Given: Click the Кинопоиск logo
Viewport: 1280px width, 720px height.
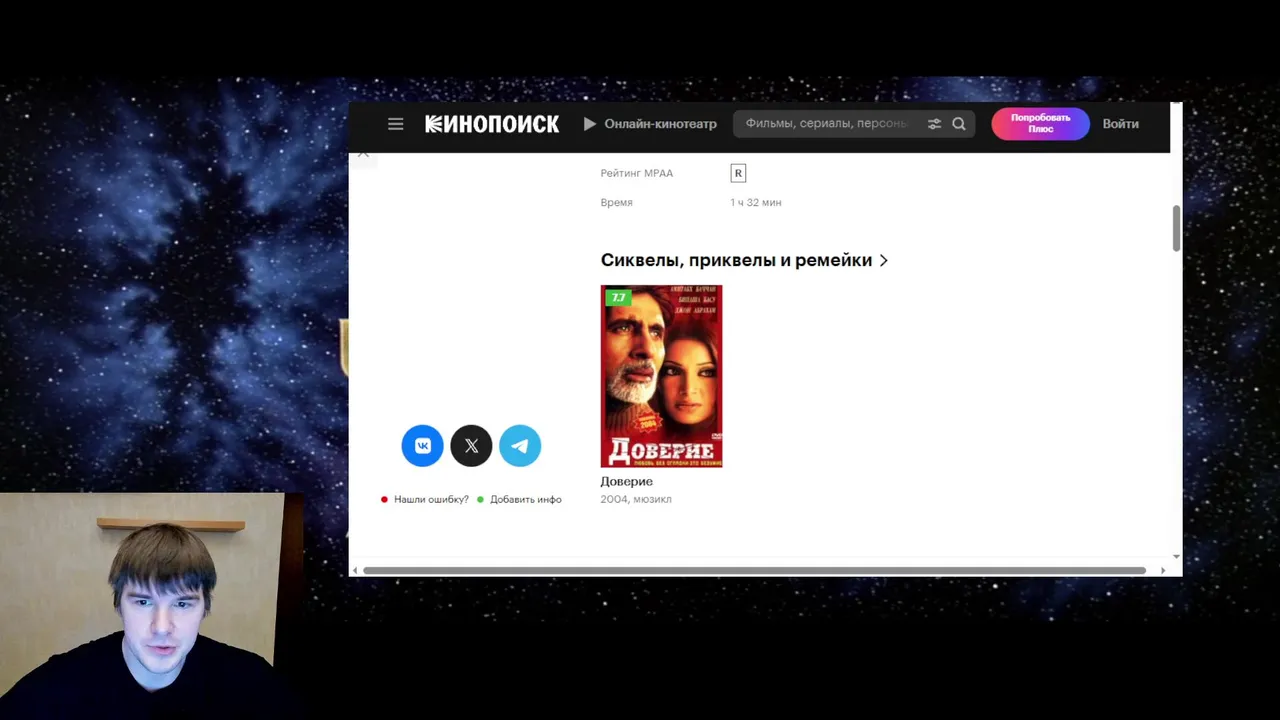Looking at the screenshot, I should 492,124.
